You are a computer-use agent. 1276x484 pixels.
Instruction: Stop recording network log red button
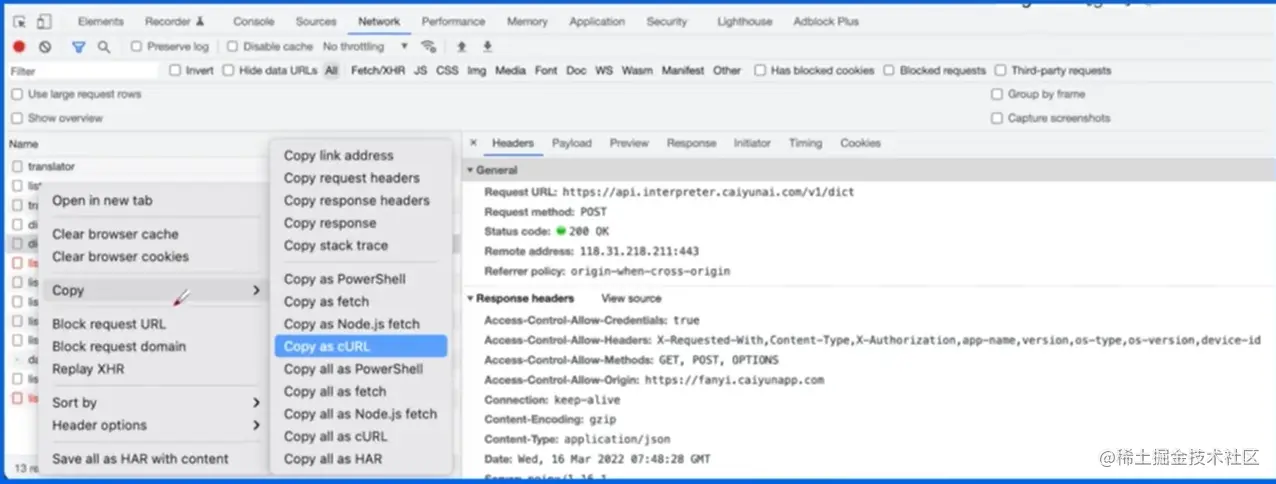pos(19,46)
